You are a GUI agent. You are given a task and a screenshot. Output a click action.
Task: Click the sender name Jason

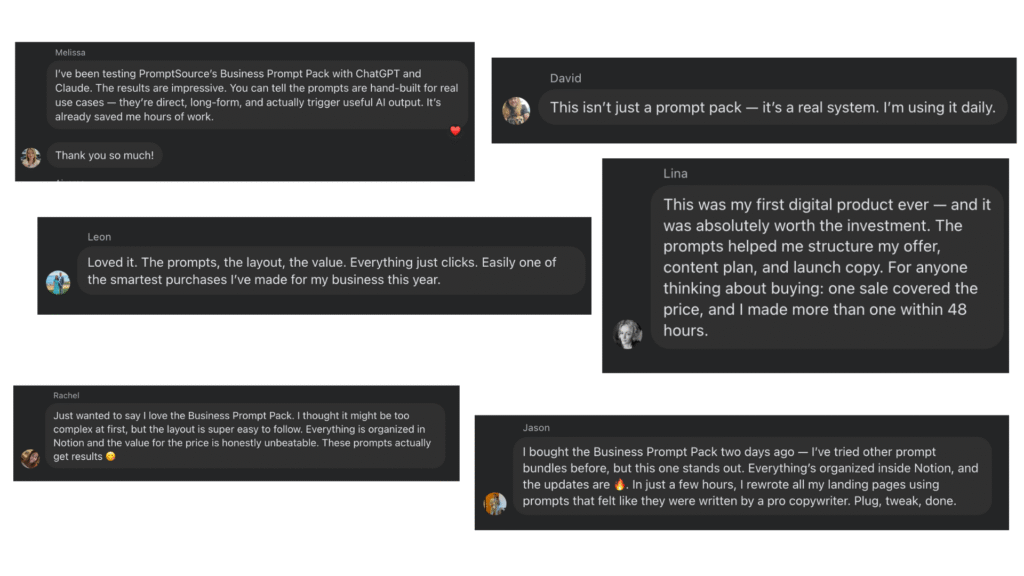(536, 428)
